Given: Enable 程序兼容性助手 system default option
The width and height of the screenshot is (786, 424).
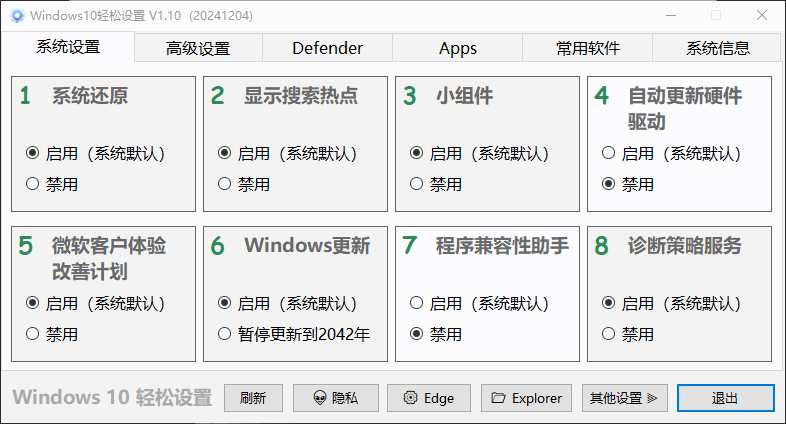Looking at the screenshot, I should tap(417, 304).
